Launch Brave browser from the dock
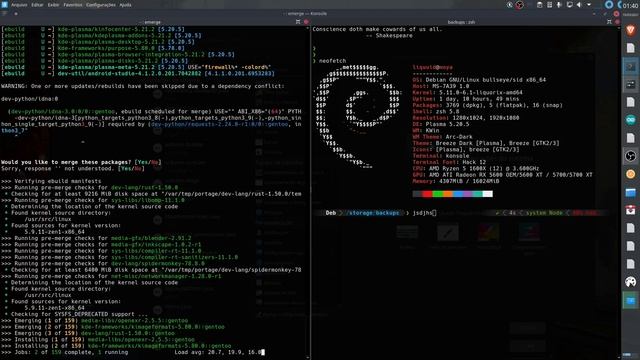The height and width of the screenshot is (360, 640). [x=631, y=30]
